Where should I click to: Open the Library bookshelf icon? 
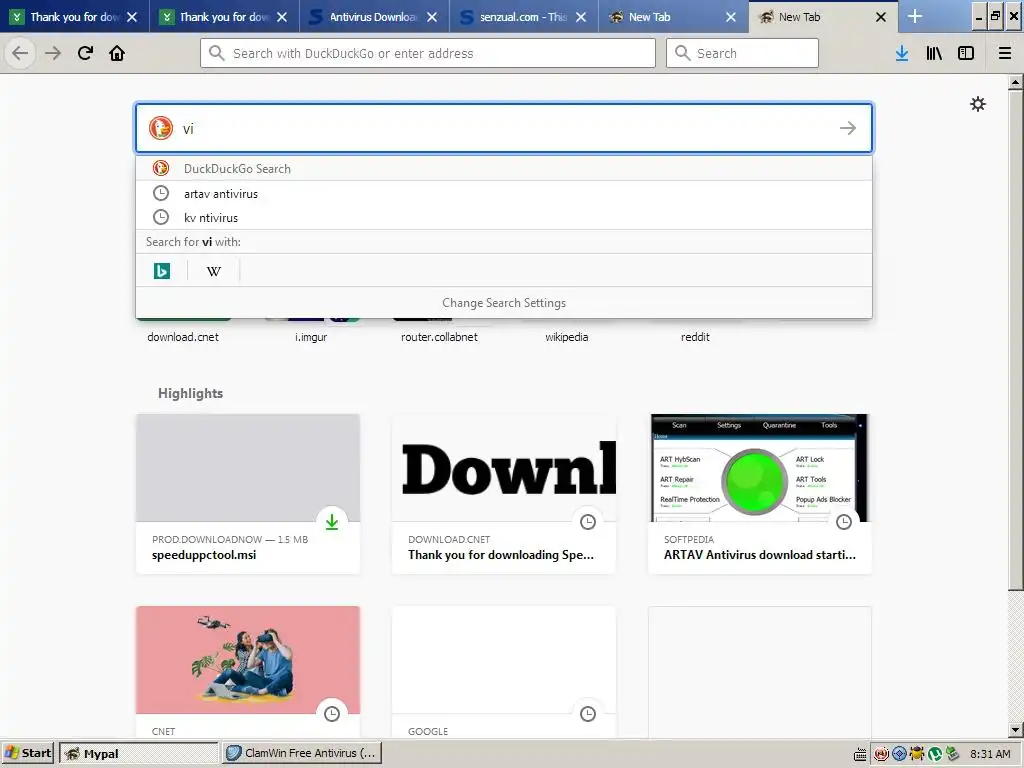click(x=934, y=53)
